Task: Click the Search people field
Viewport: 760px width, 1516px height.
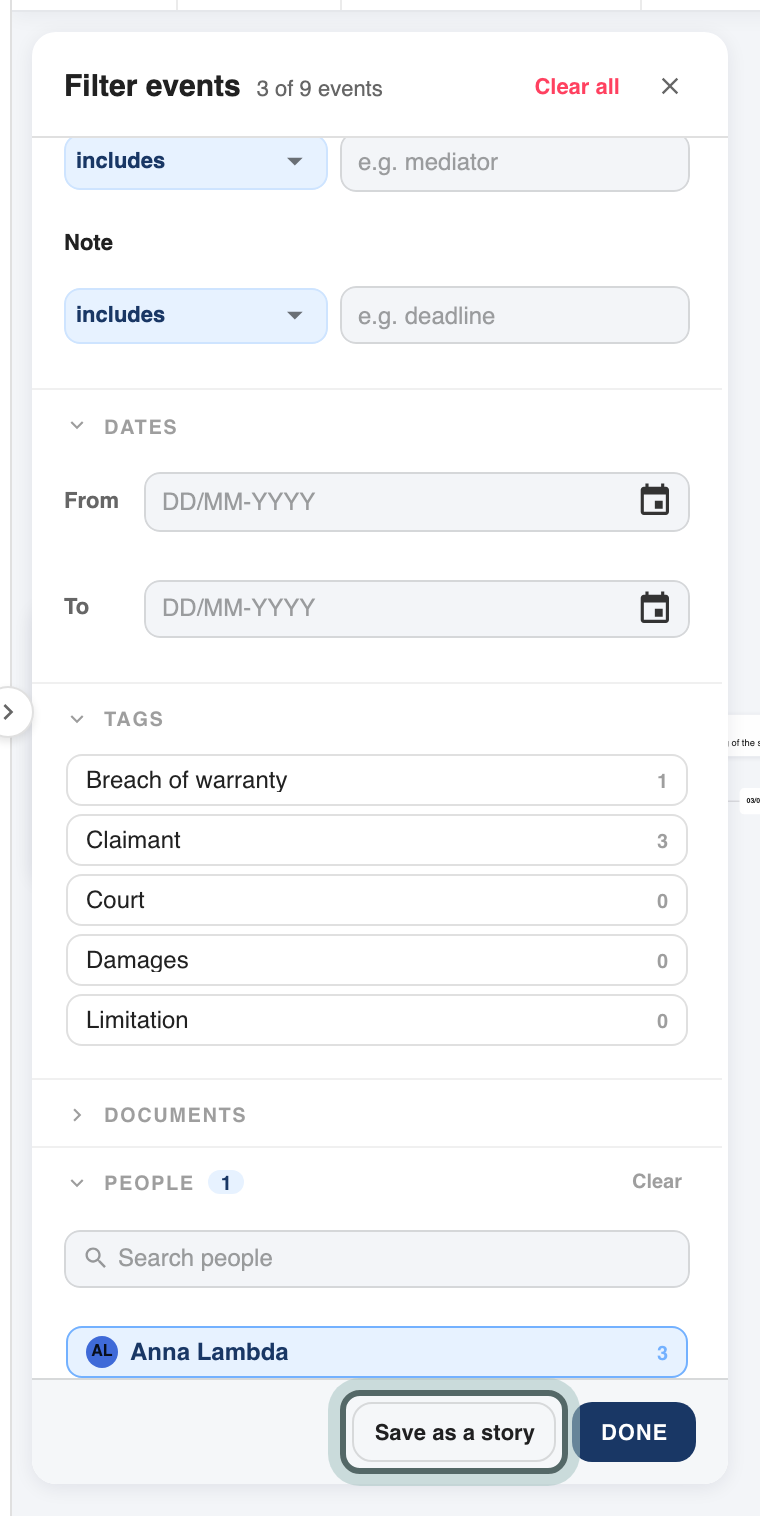Action: click(377, 1258)
